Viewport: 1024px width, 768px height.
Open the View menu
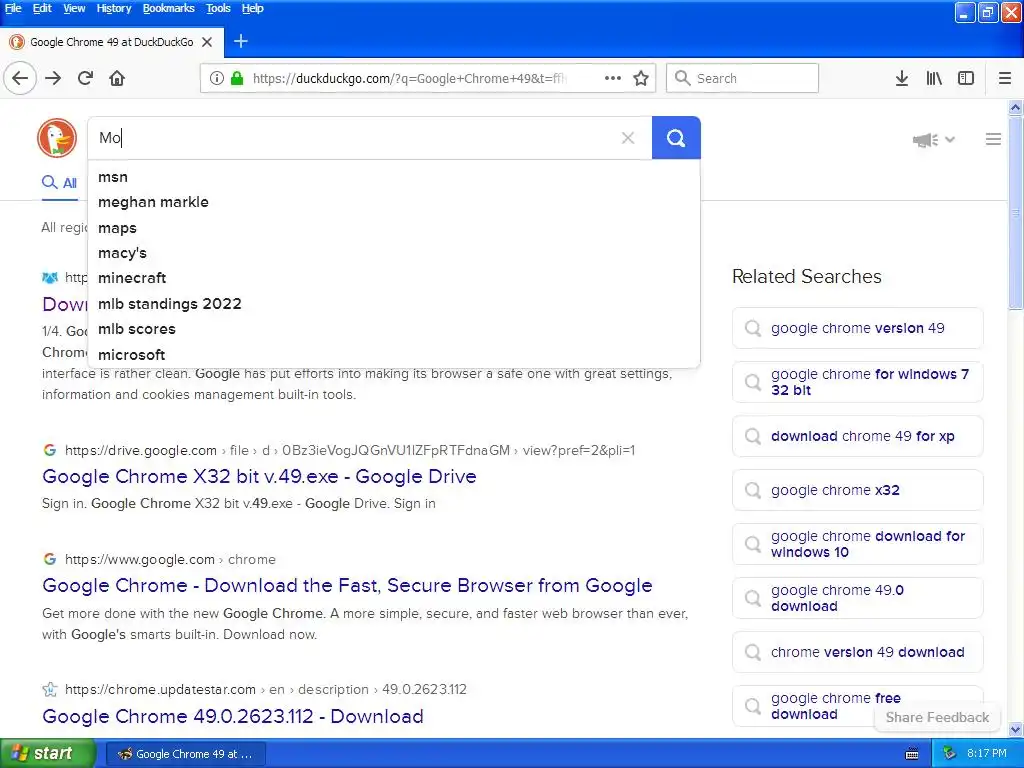point(74,8)
